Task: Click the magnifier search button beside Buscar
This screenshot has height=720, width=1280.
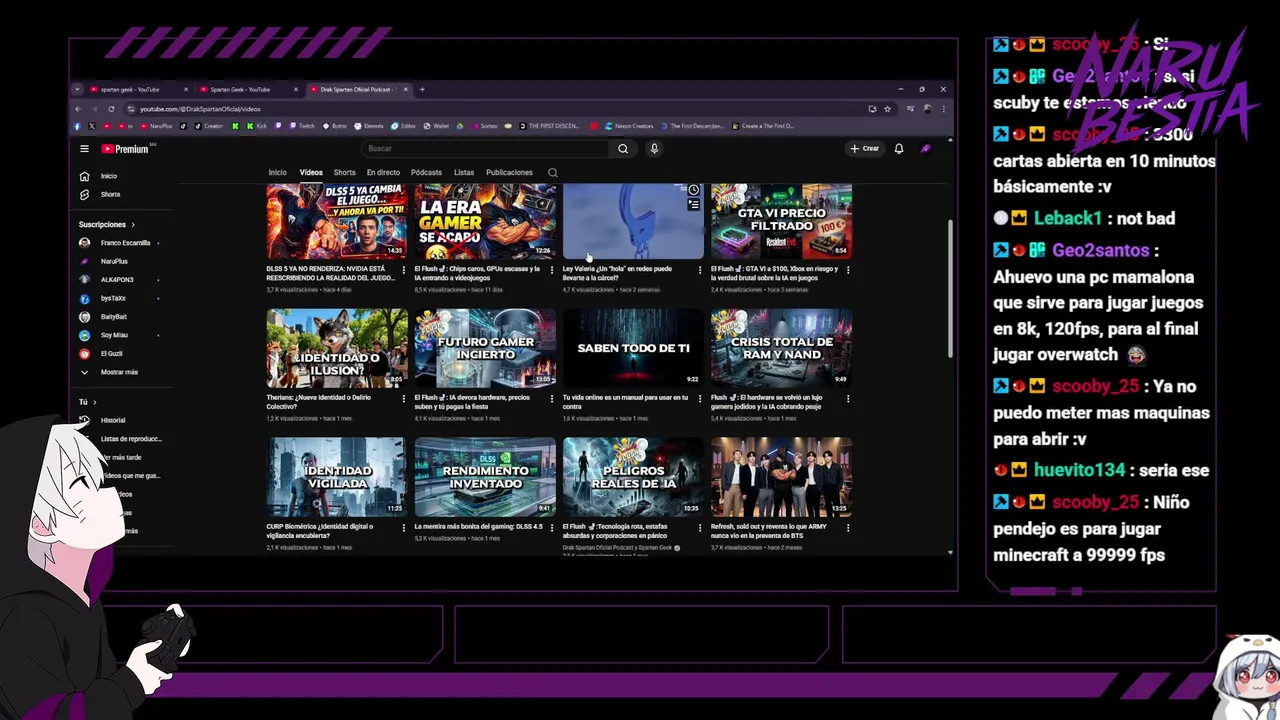Action: click(x=623, y=149)
